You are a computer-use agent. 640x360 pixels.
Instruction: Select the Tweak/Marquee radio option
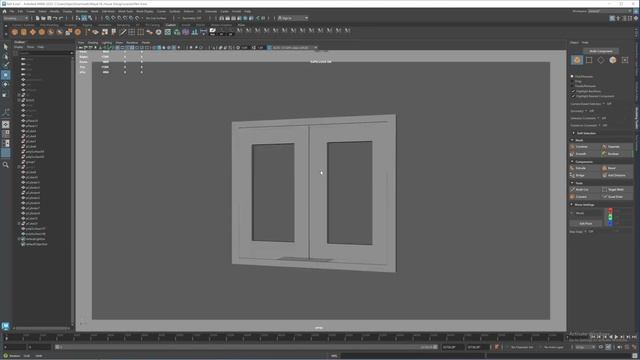tap(572, 86)
